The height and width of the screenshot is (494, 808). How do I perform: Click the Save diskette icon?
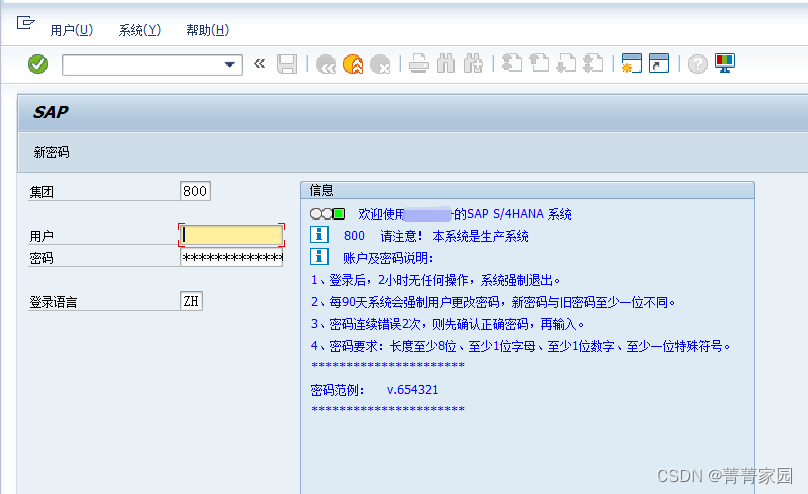point(287,64)
